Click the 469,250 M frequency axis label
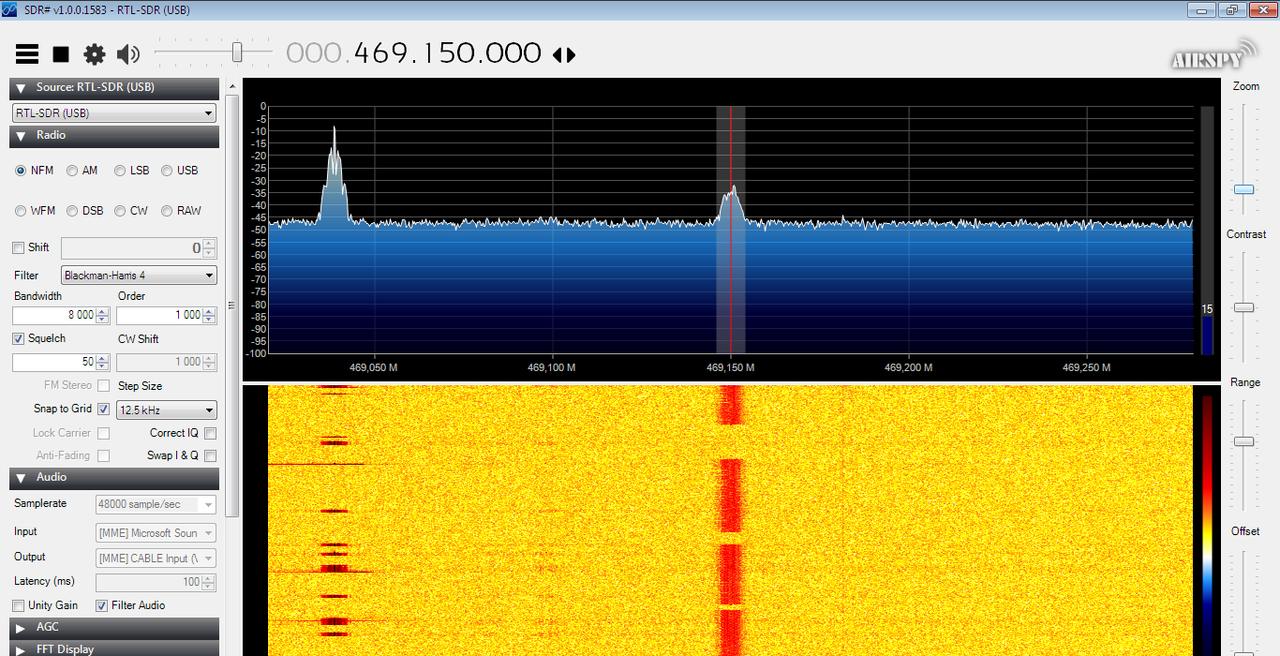This screenshot has width=1280, height=656. pos(1086,368)
